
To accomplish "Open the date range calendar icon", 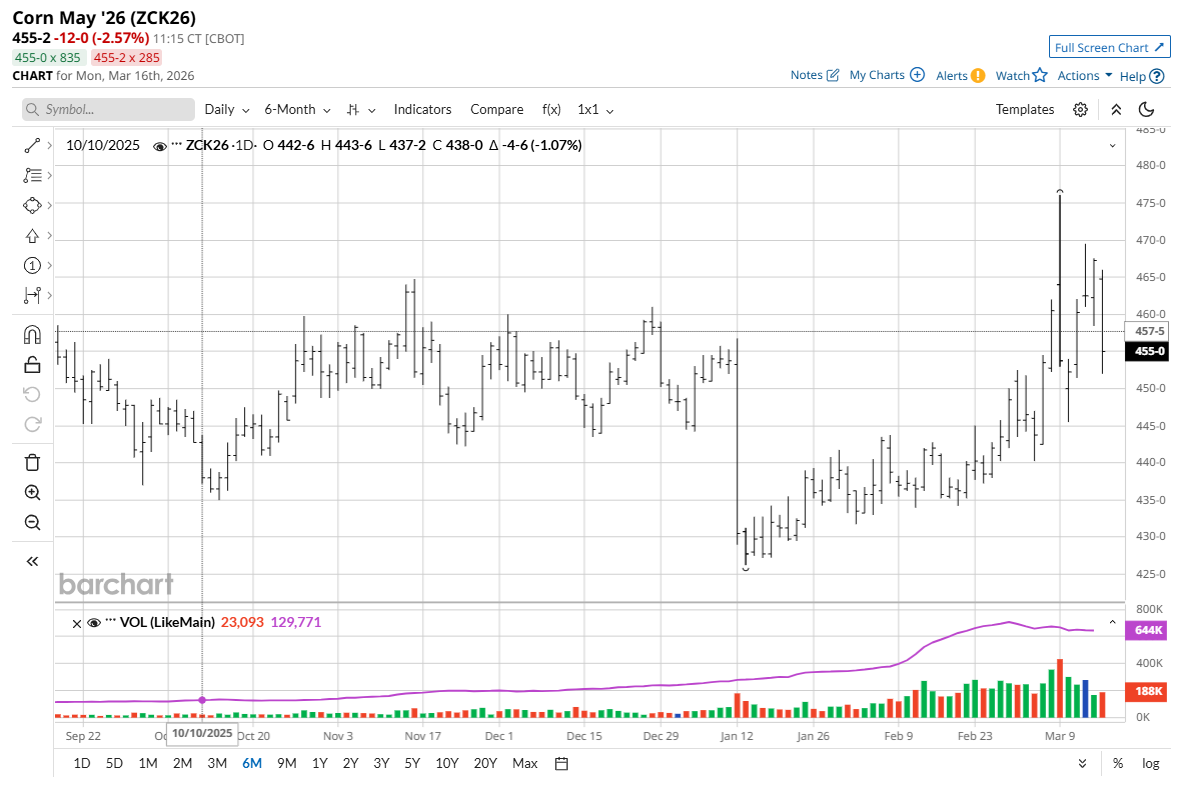I will coord(562,764).
